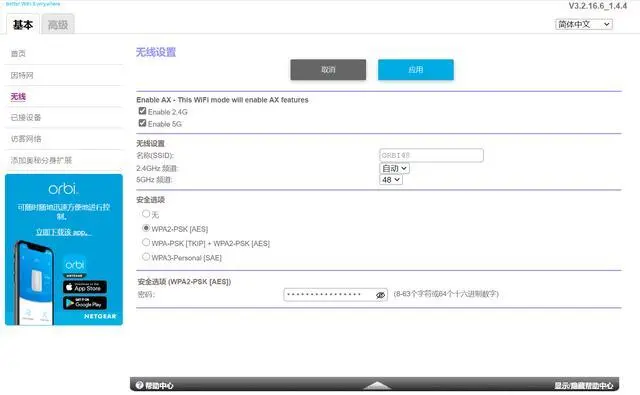Open 首页 in the sidebar
The height and width of the screenshot is (395, 640).
coord(18,53)
